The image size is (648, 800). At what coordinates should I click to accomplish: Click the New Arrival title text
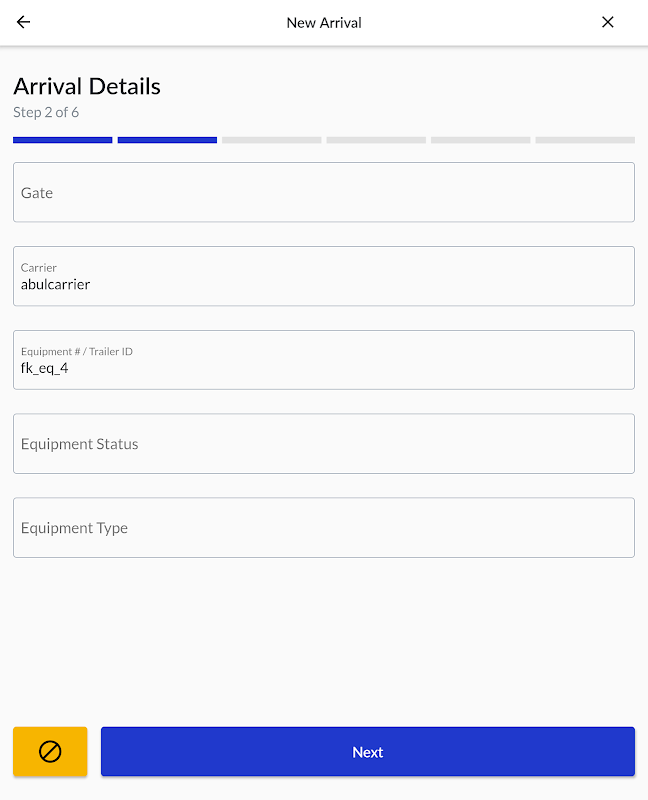(323, 22)
